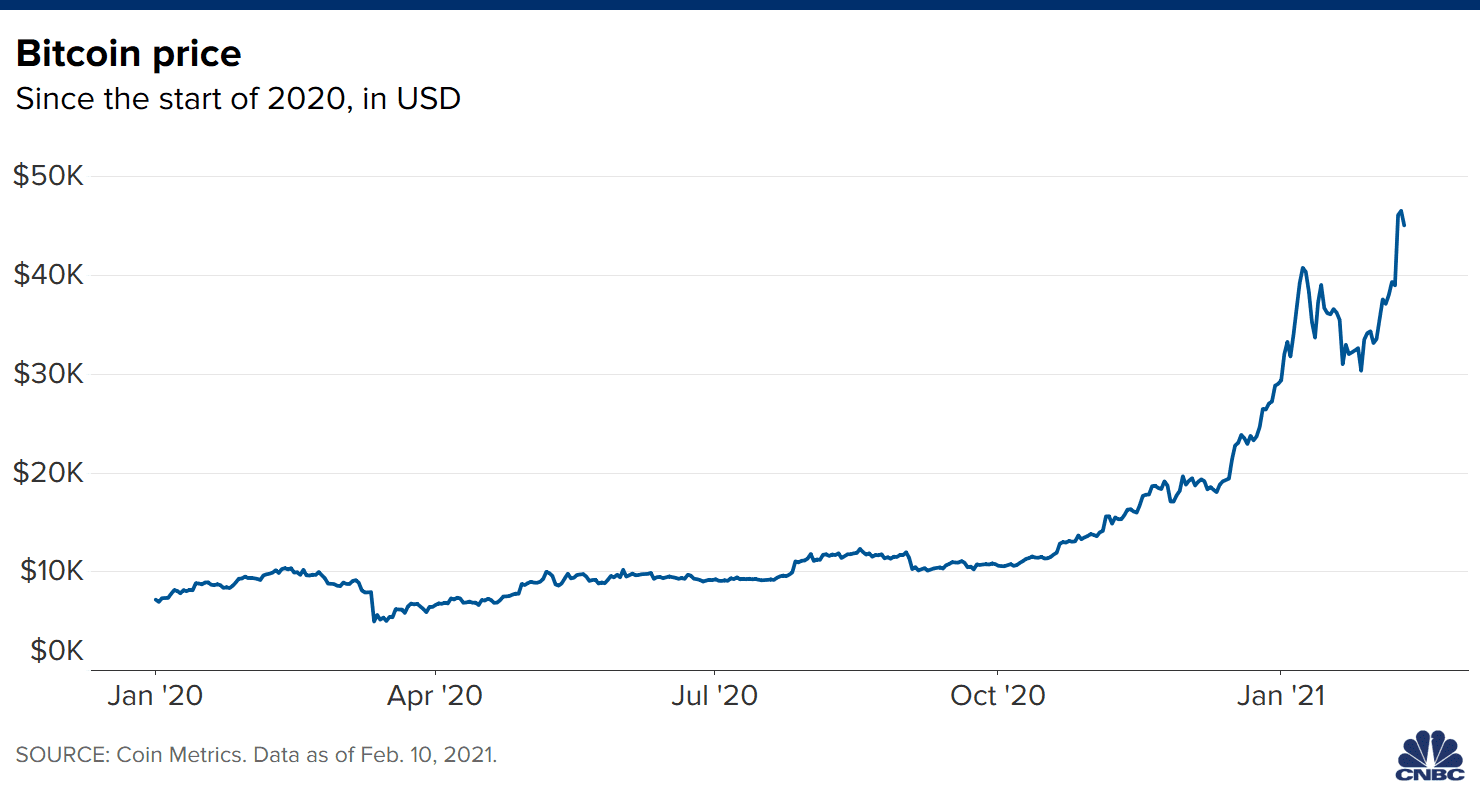1480x800 pixels.
Task: Click the March 2020 crash low on the line
Action: click(374, 621)
